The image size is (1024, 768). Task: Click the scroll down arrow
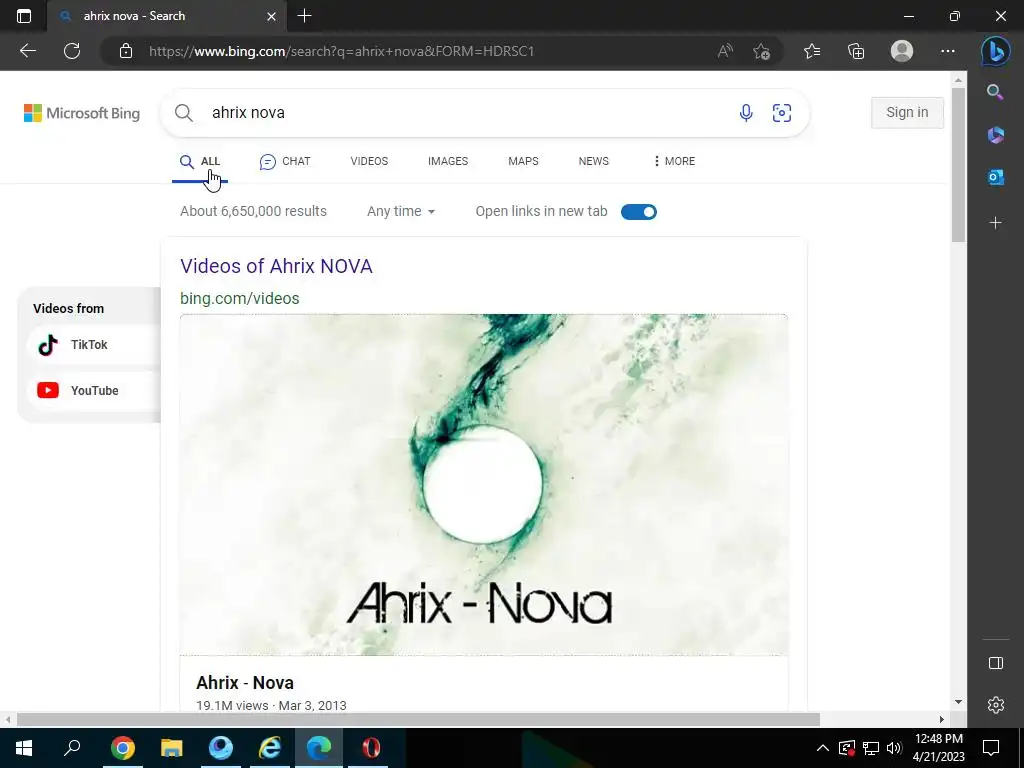[958, 703]
